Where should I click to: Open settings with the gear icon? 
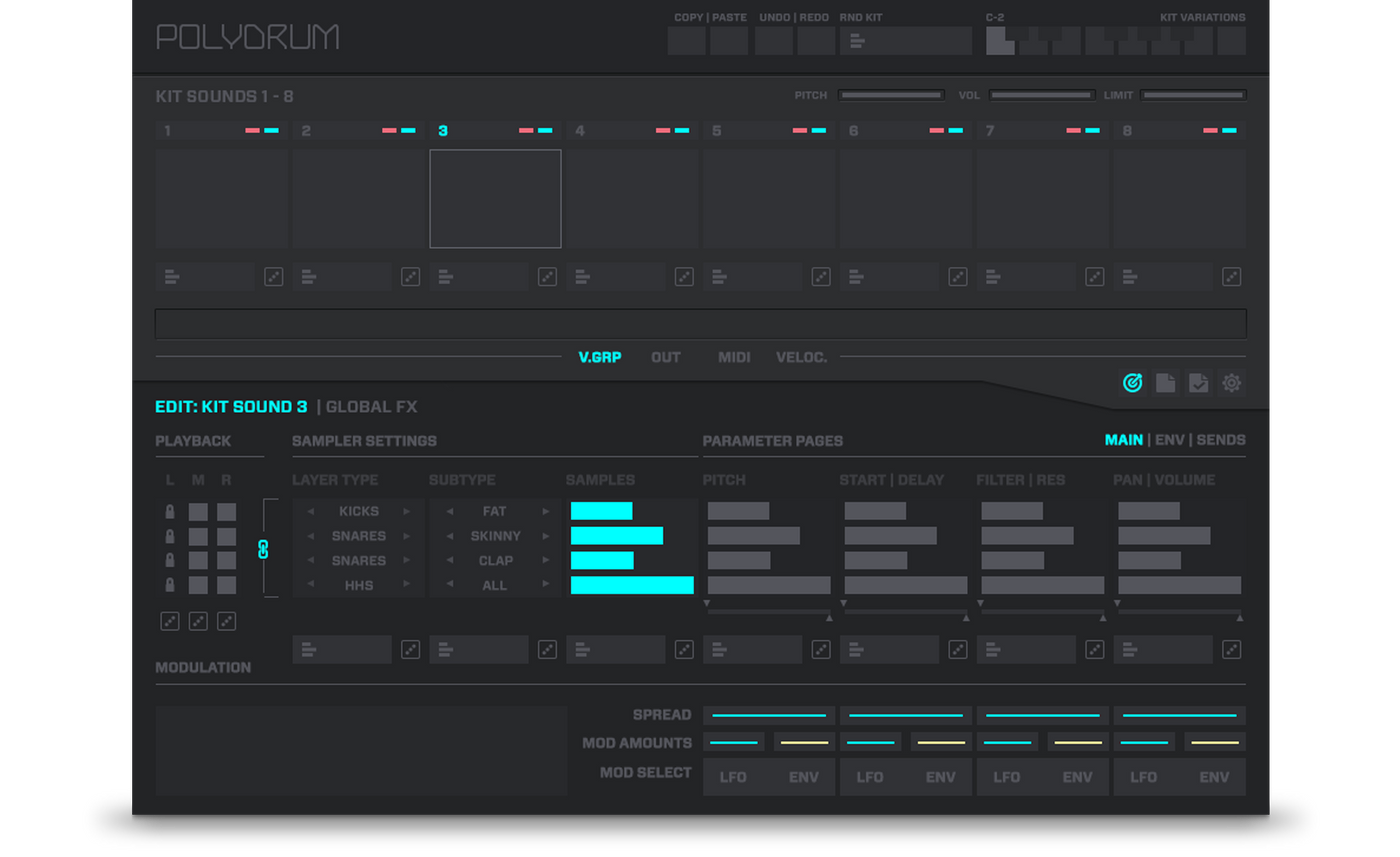[1231, 383]
